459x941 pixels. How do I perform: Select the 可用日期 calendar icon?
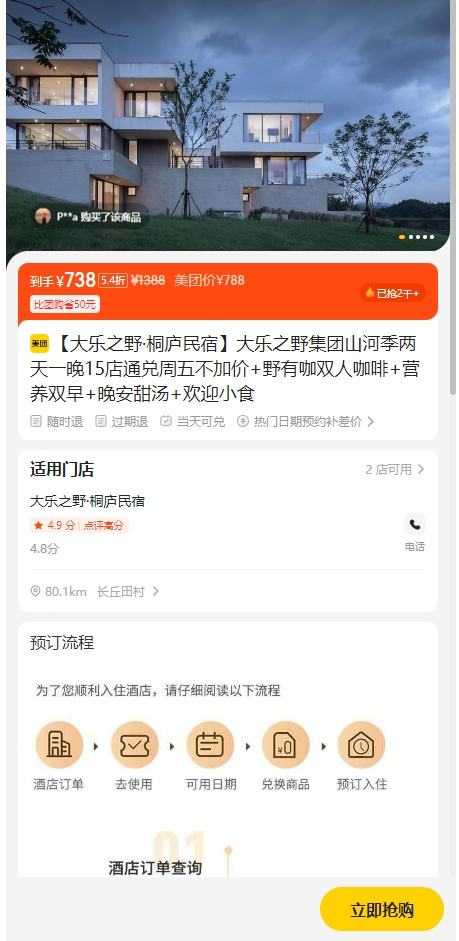tap(210, 745)
